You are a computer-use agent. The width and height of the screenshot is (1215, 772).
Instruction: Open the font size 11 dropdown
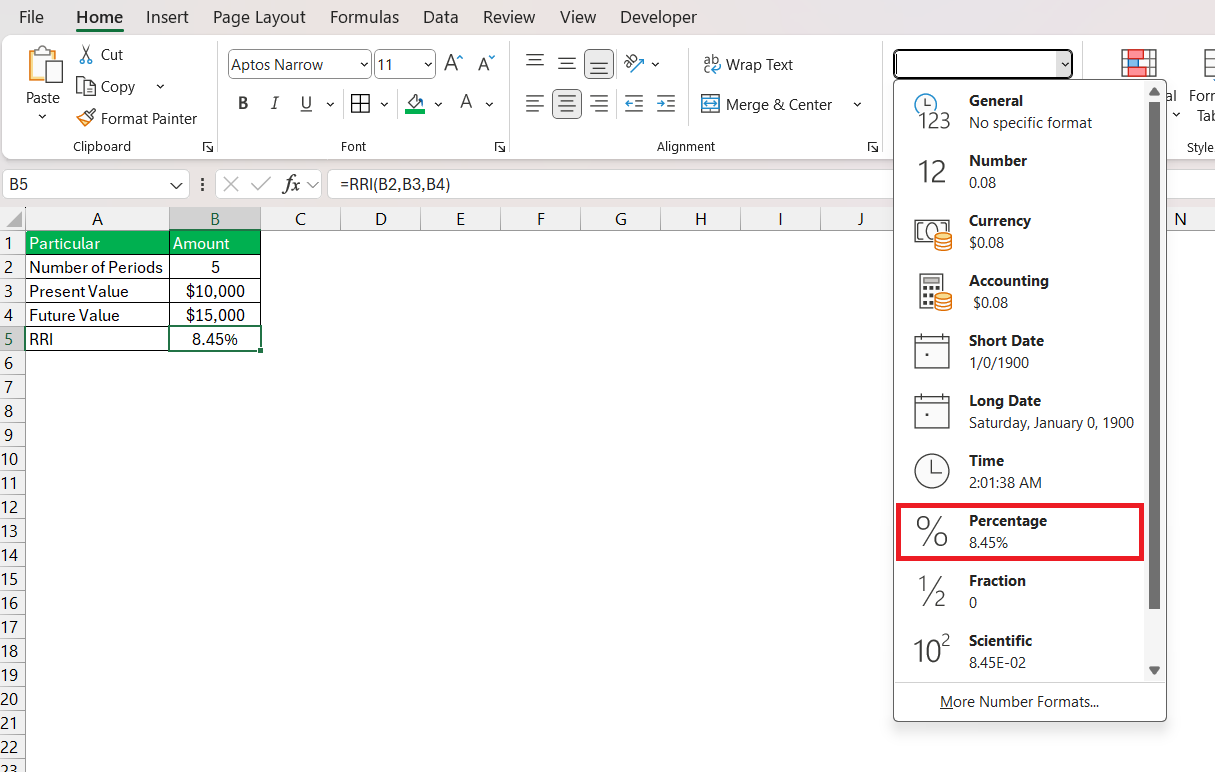click(x=428, y=65)
